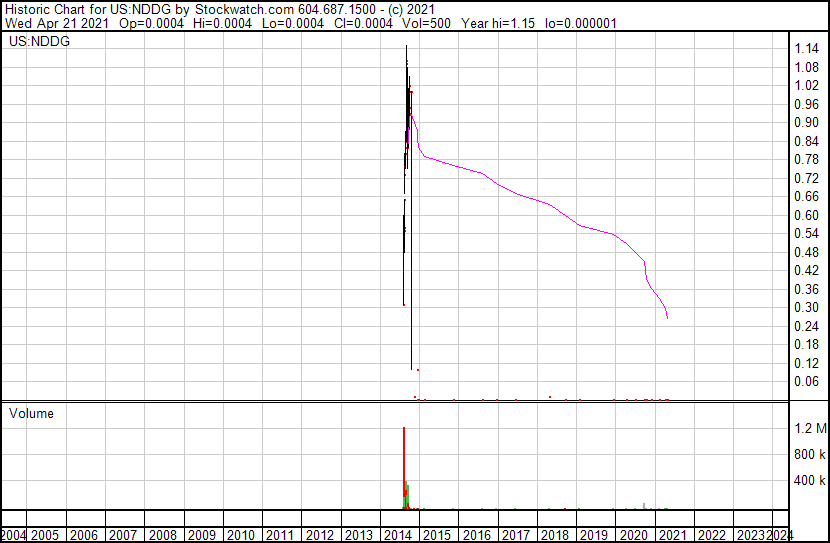
Task: Click the 0.12 price axis label
Action: [x=807, y=363]
